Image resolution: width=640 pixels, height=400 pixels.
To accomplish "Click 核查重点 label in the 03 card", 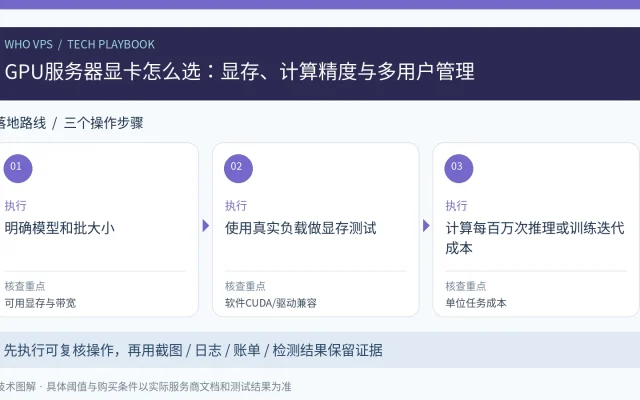I will pyautogui.click(x=466, y=286).
